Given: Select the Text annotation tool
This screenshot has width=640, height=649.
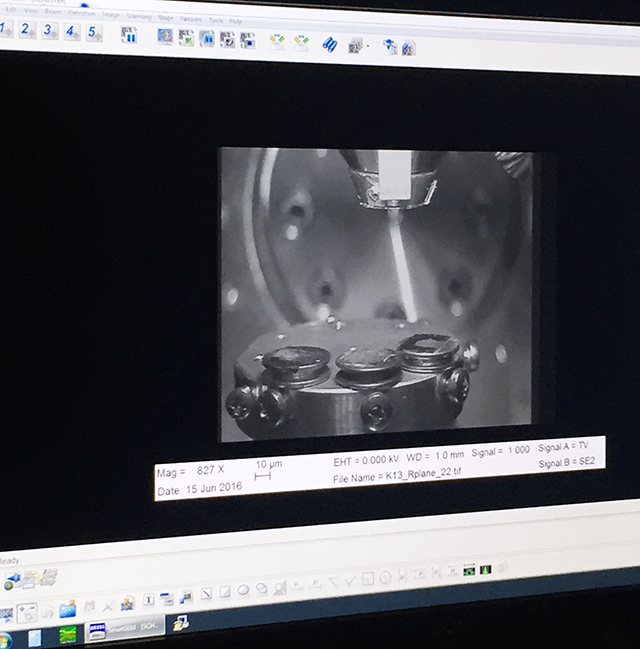Looking at the screenshot, I should tap(149, 599).
